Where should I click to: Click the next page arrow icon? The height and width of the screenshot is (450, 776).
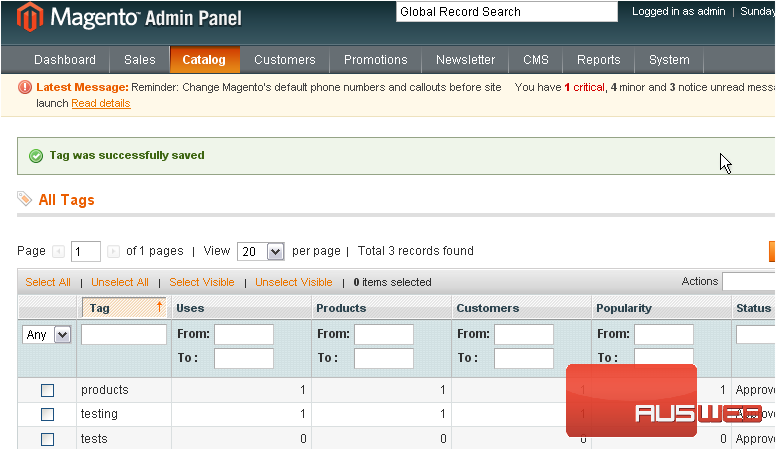coord(113,251)
